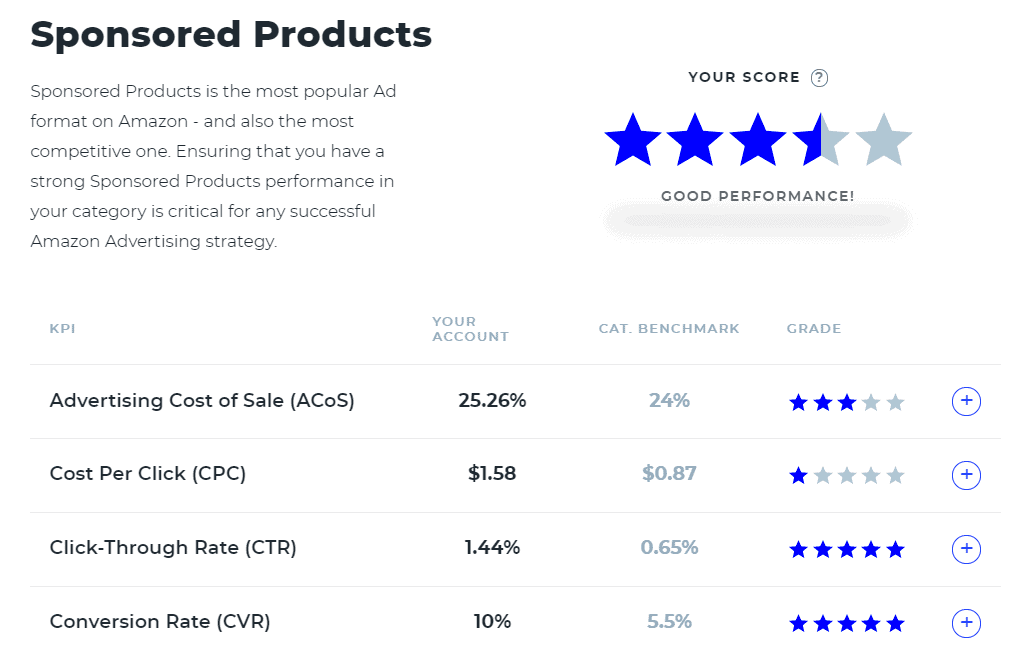
Task: Click the Advertising Cost of Sale label
Action: pos(202,401)
